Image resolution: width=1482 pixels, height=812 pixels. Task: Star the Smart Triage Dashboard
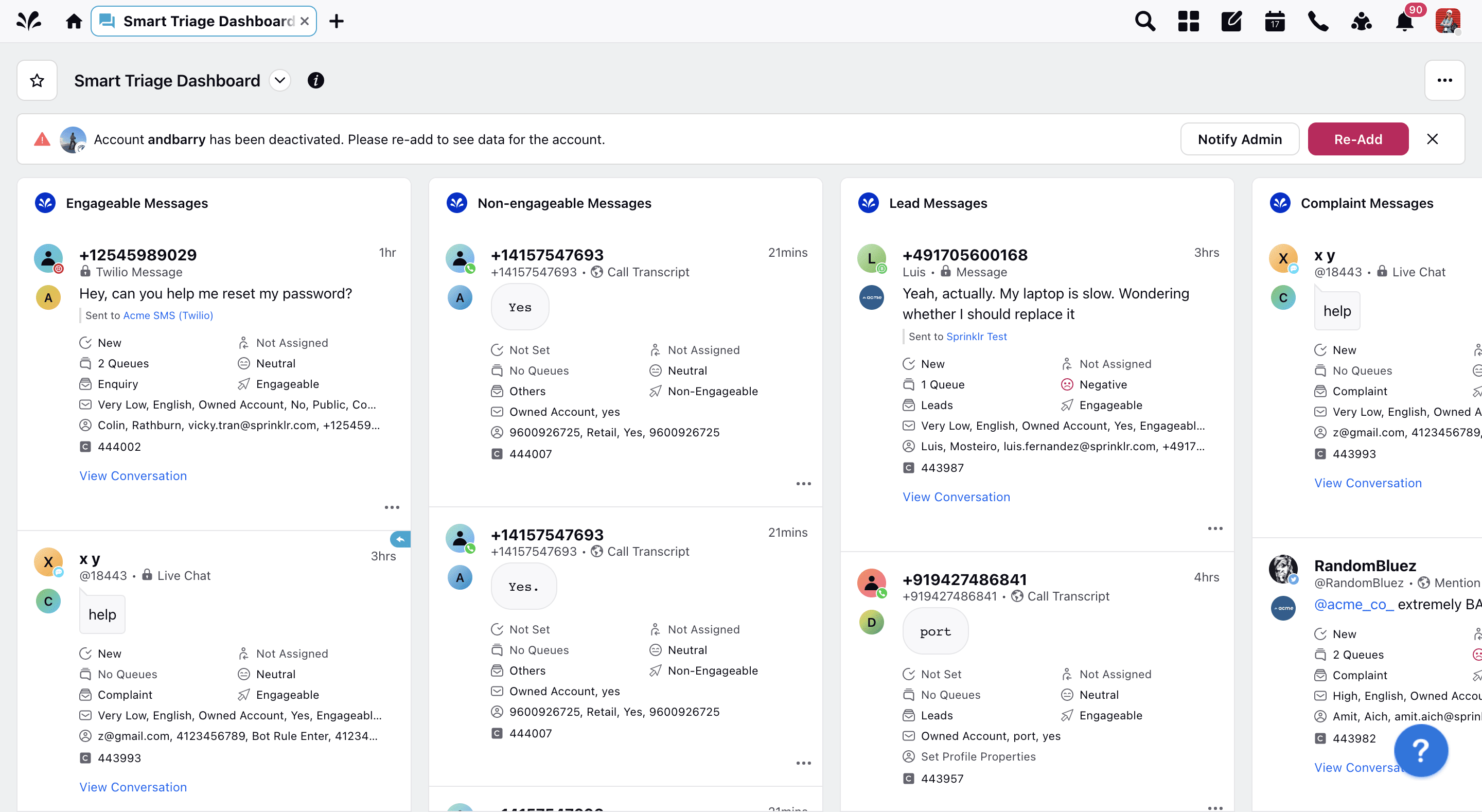[36, 80]
